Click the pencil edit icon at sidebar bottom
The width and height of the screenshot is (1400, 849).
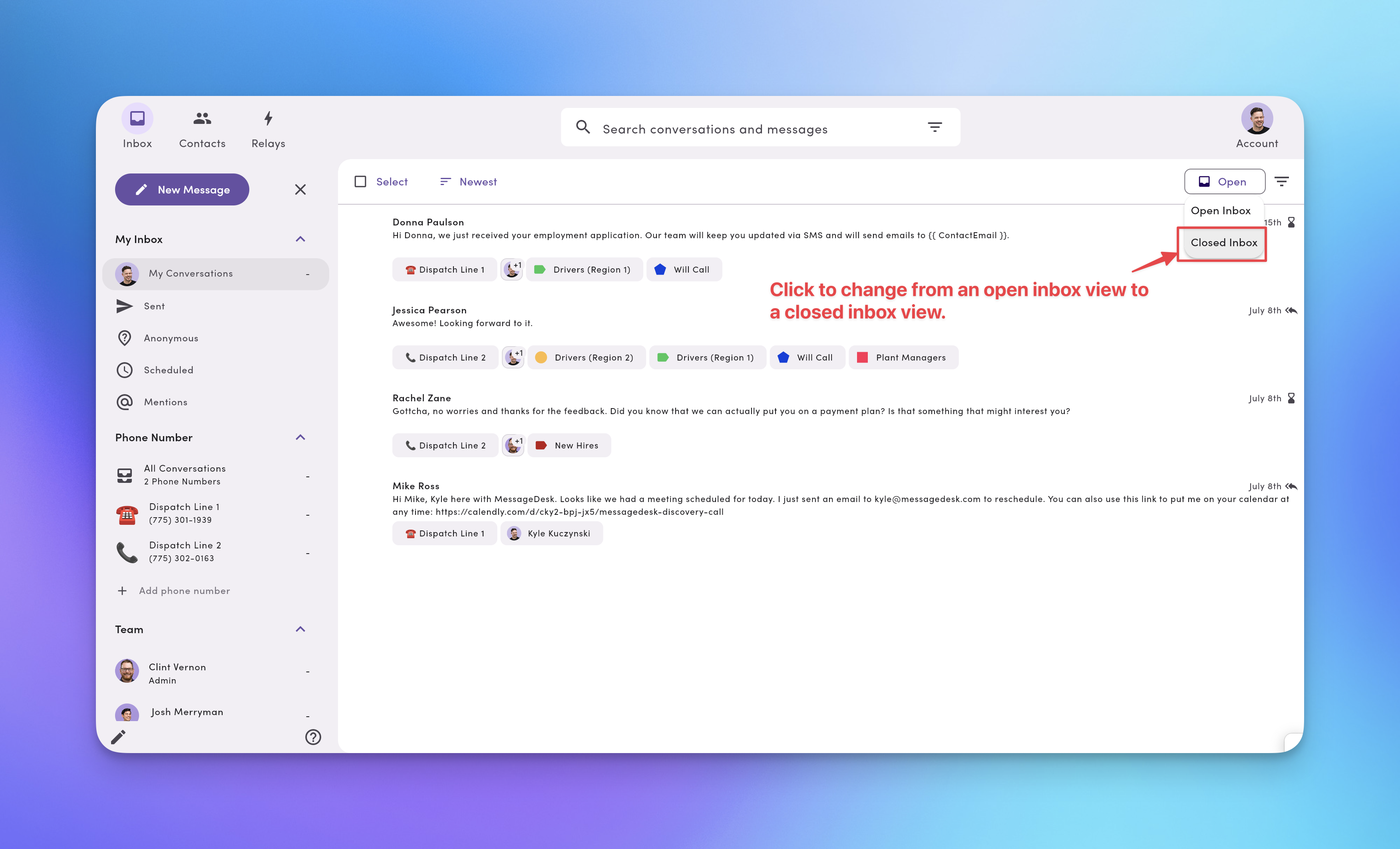pos(119,737)
